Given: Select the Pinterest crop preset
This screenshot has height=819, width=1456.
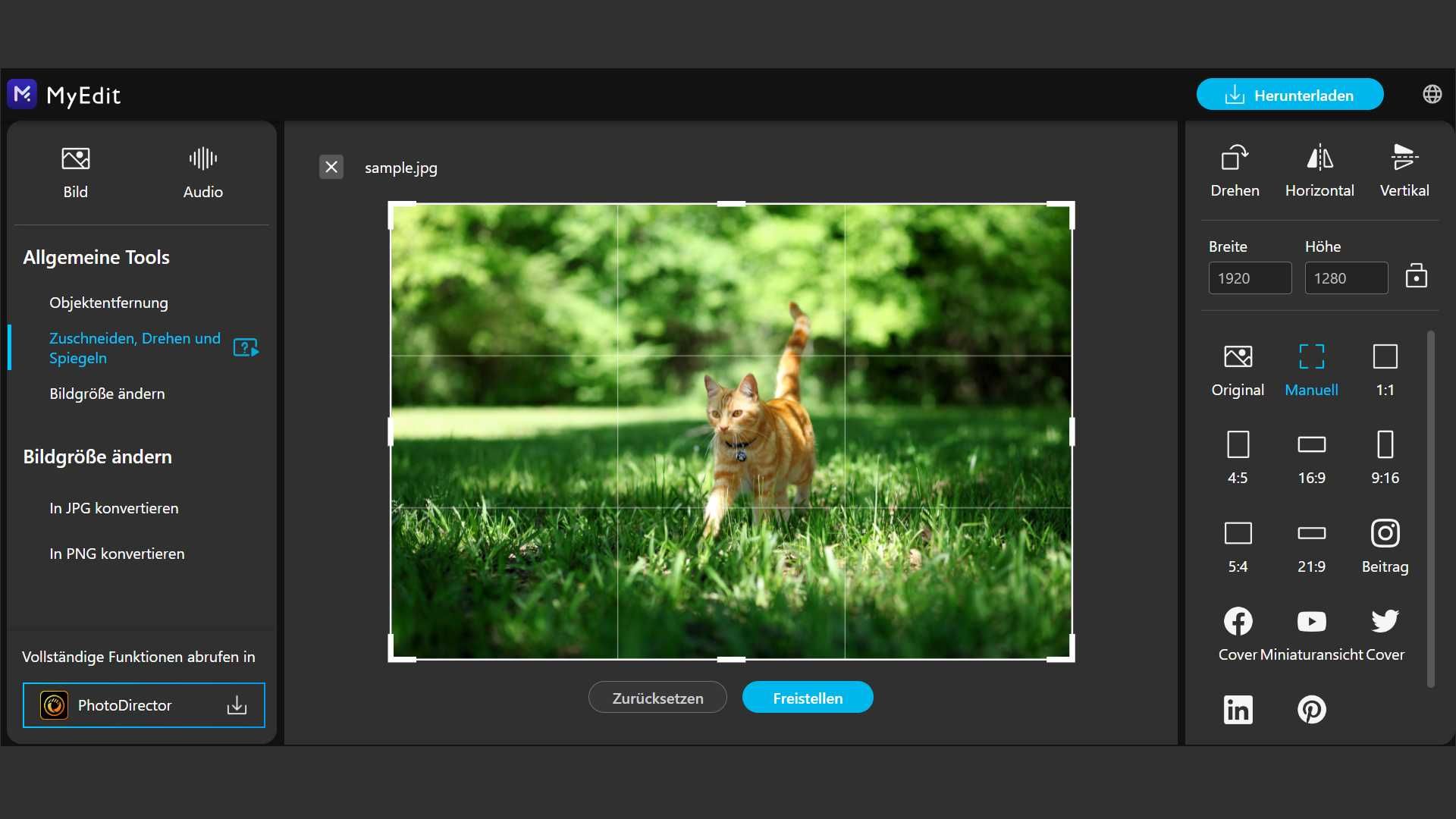Looking at the screenshot, I should pos(1312,709).
